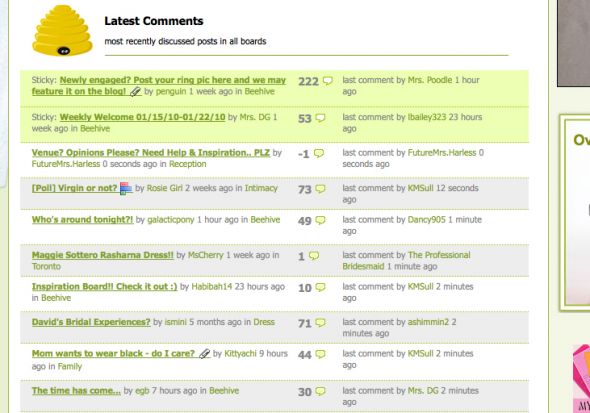
Task: Click paperclip icon after Mom wants black post
Action: [204, 354]
